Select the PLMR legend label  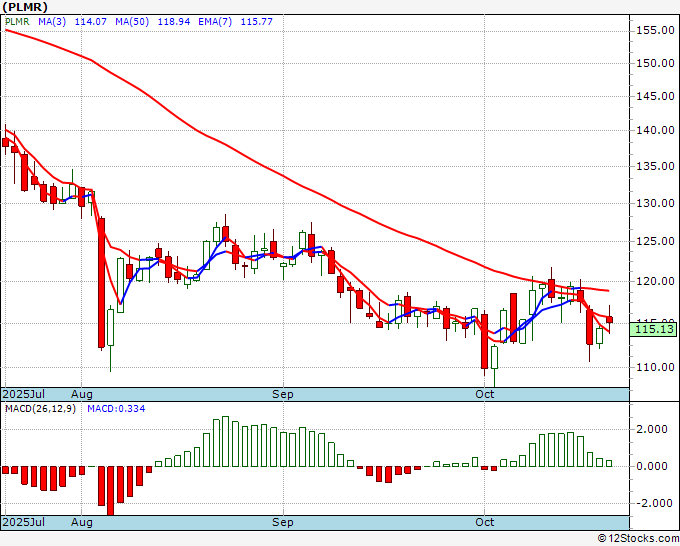[17, 22]
